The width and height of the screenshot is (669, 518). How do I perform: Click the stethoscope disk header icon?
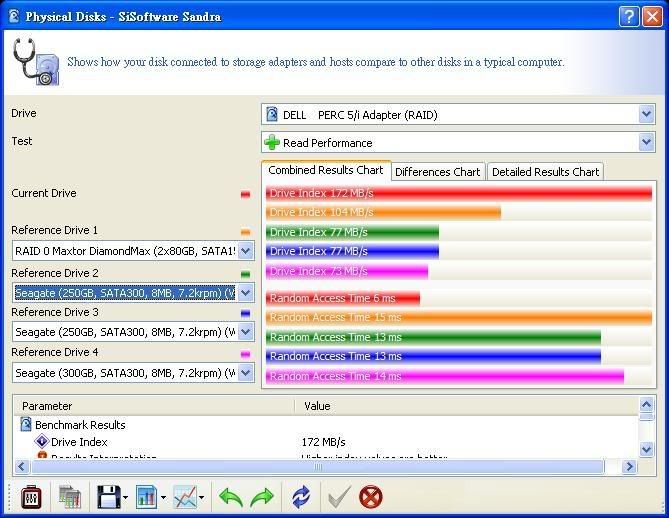click(x=36, y=62)
